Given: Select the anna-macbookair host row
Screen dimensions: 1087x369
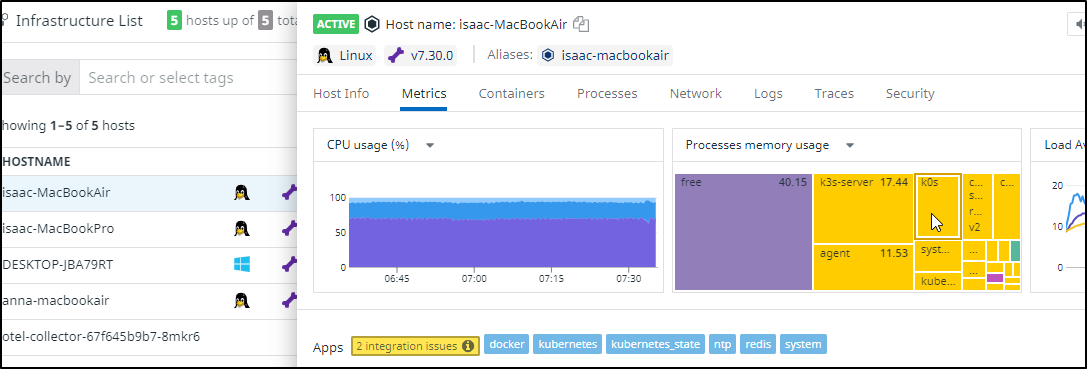Looking at the screenshot, I should click(148, 300).
